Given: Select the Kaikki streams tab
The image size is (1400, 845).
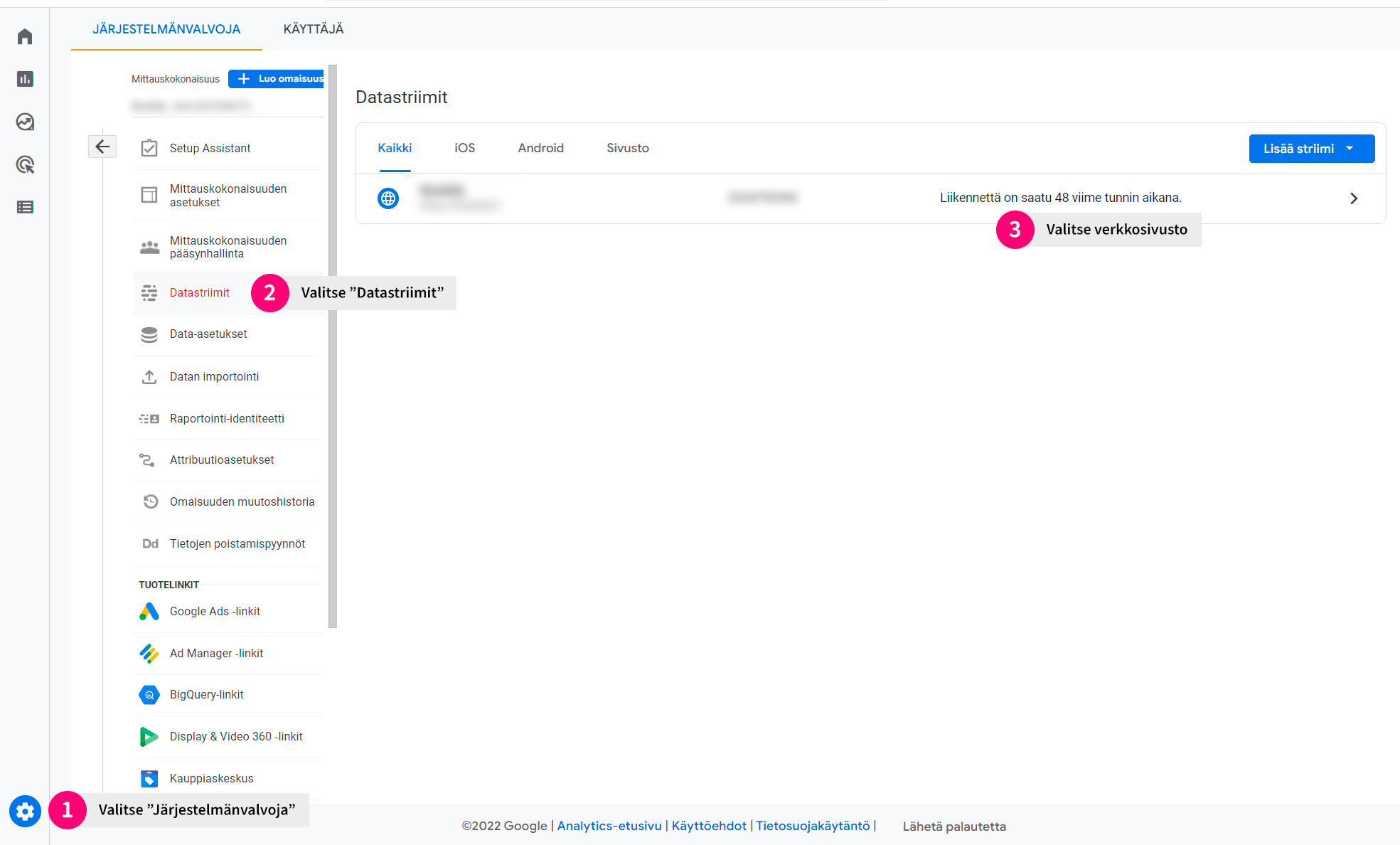Looking at the screenshot, I should (395, 148).
